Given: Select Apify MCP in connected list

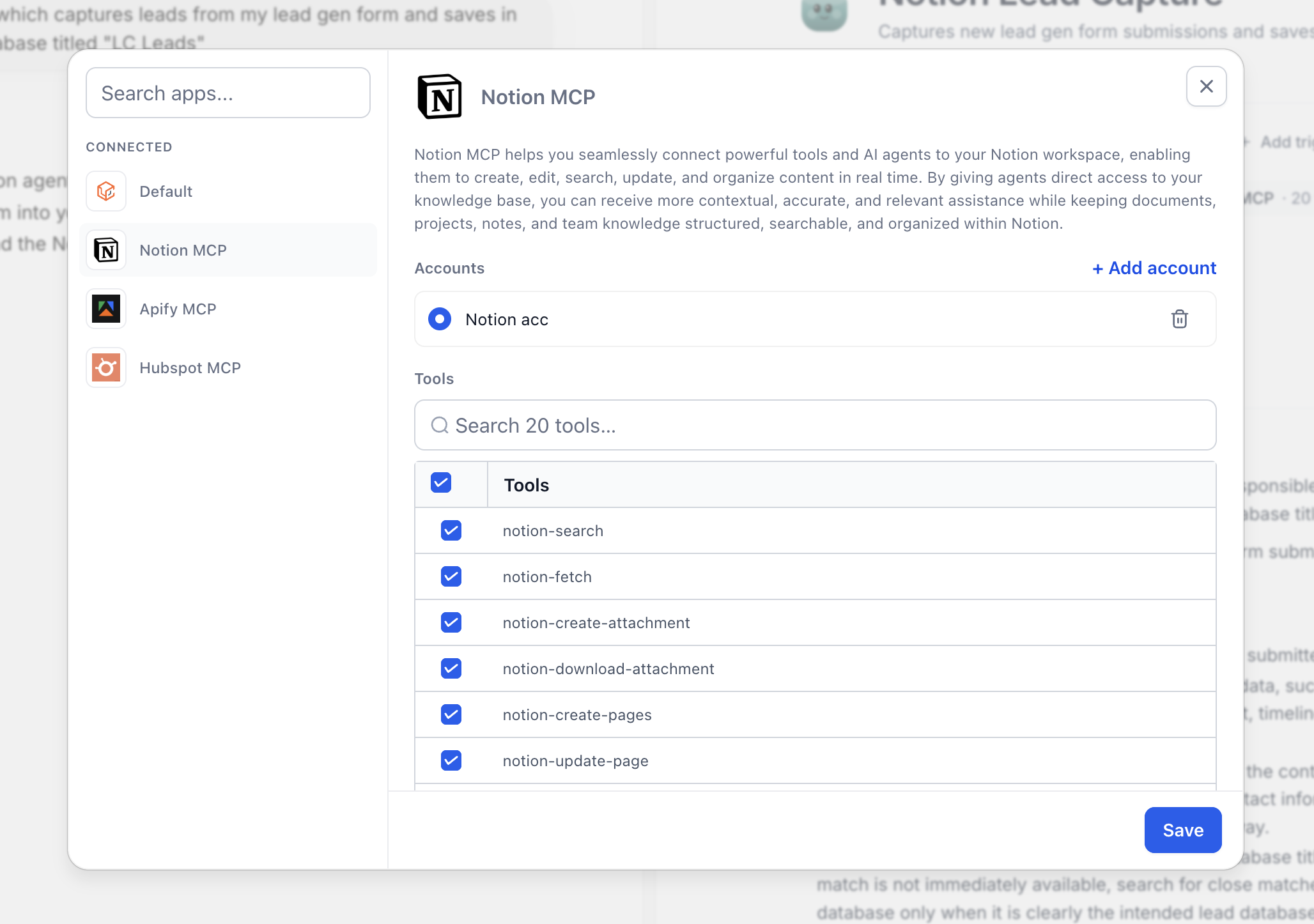Looking at the screenshot, I should tap(228, 309).
